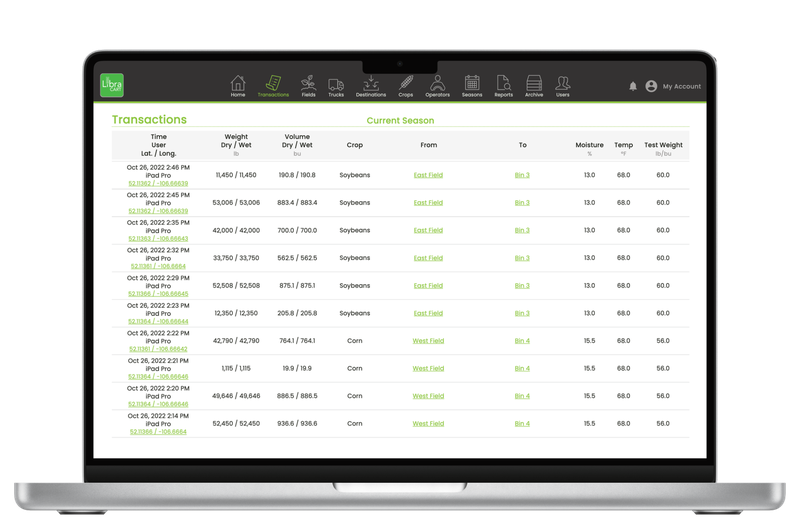Image resolution: width=800 pixels, height=519 pixels.
Task: Open the Archive icon
Action: 534,83
